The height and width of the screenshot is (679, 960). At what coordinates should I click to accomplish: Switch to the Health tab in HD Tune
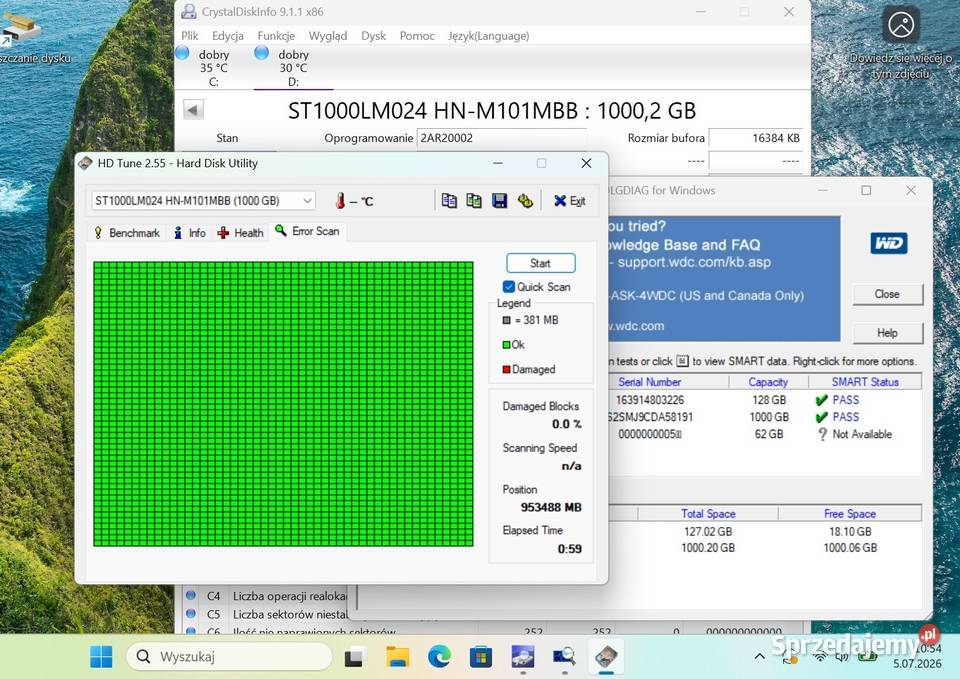(241, 233)
